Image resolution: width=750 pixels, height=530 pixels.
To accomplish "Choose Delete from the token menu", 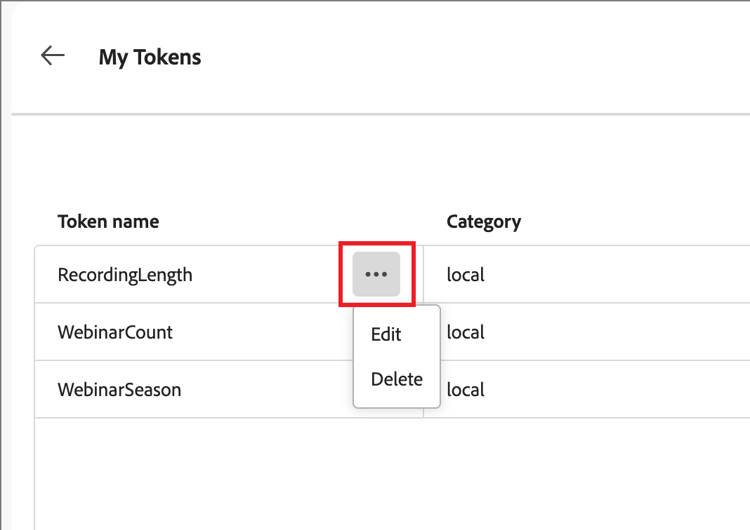I will click(x=396, y=379).
